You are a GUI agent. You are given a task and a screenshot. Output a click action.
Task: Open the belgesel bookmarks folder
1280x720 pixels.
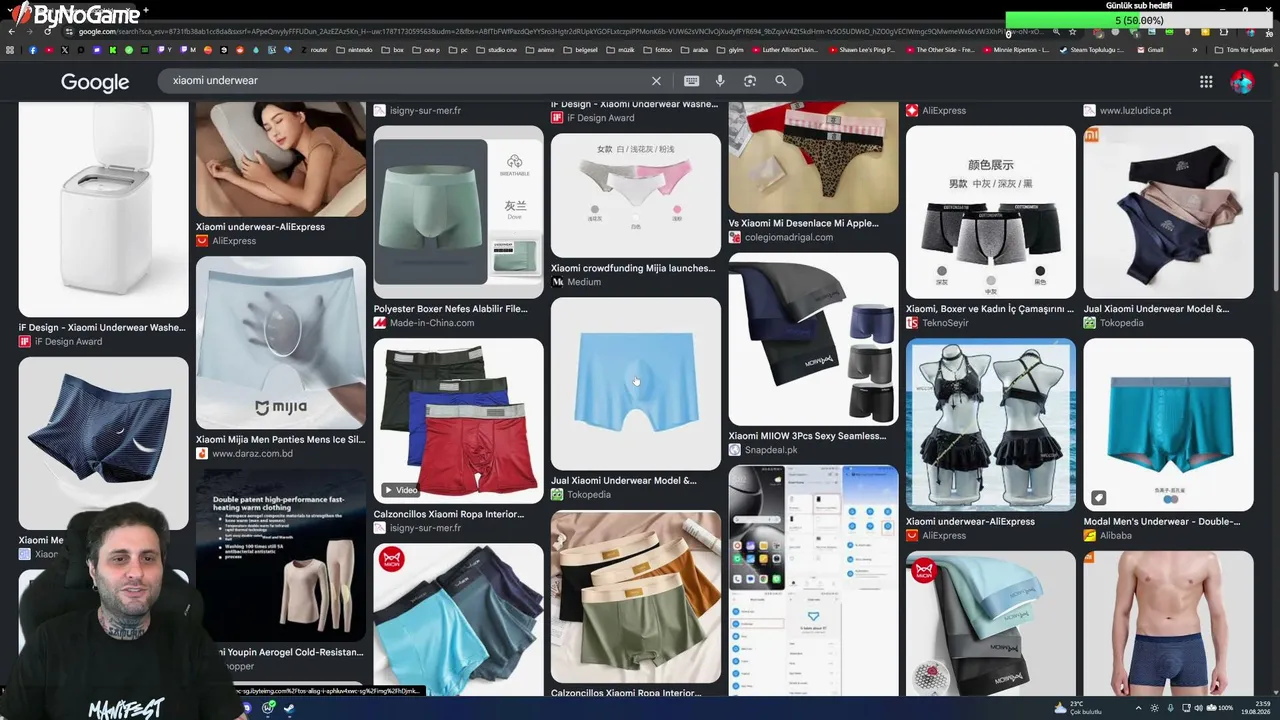click(x=580, y=50)
